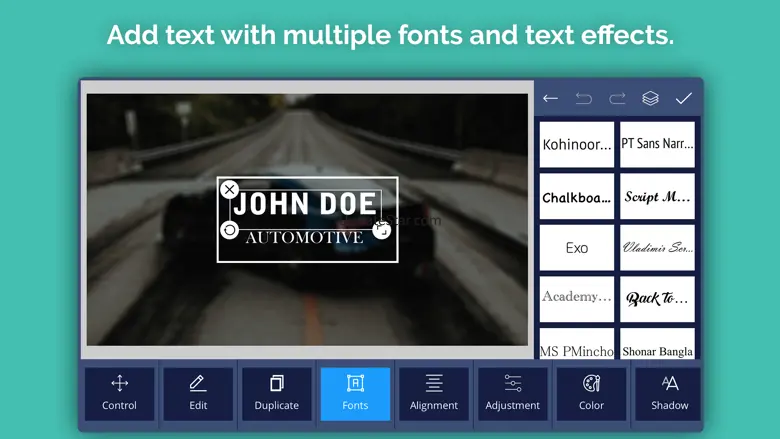This screenshot has height=439, width=780.
Task: Confirm changes with the checkmark
Action: point(683,98)
